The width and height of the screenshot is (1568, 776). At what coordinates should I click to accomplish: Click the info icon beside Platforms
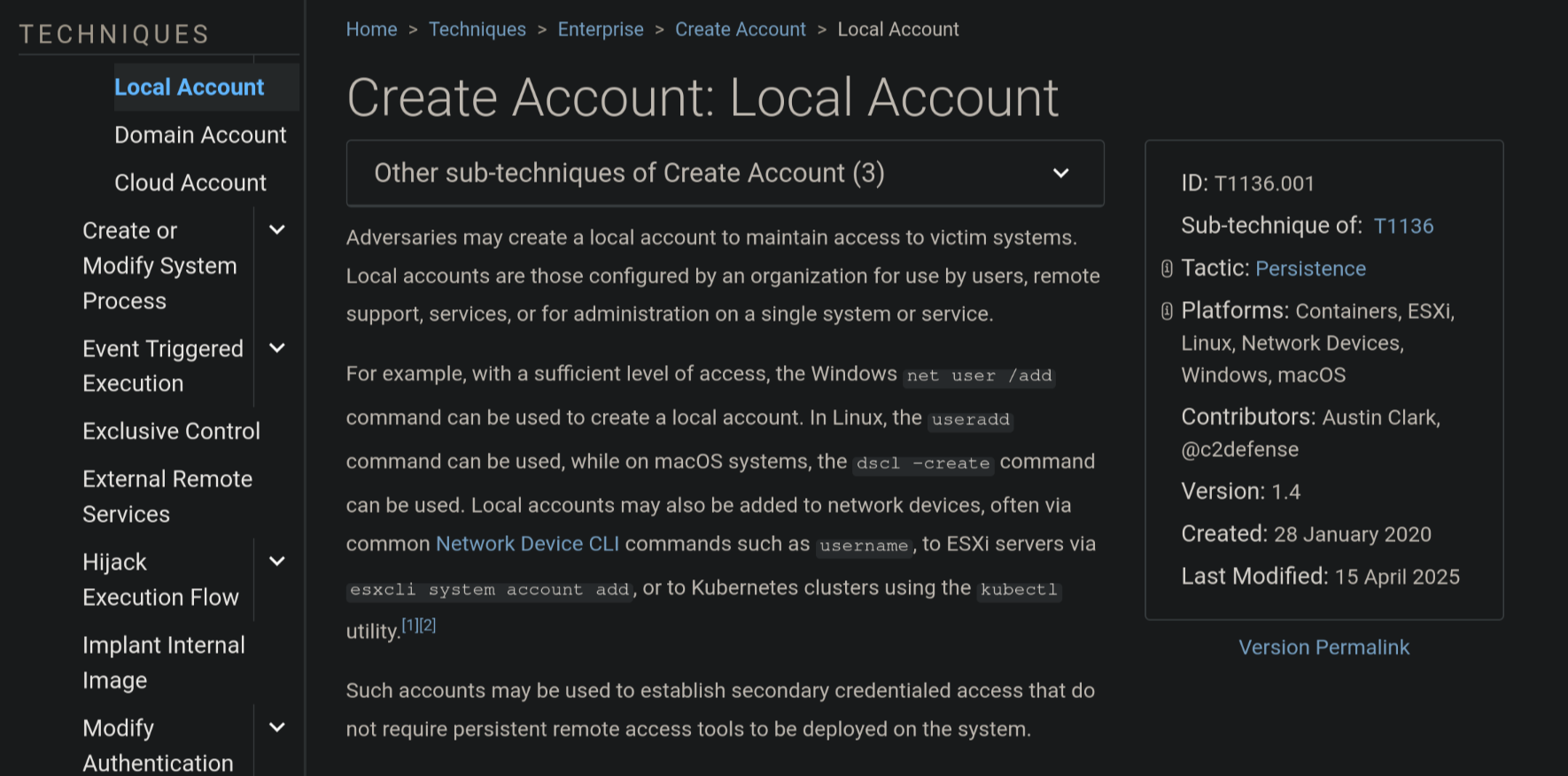1167,311
